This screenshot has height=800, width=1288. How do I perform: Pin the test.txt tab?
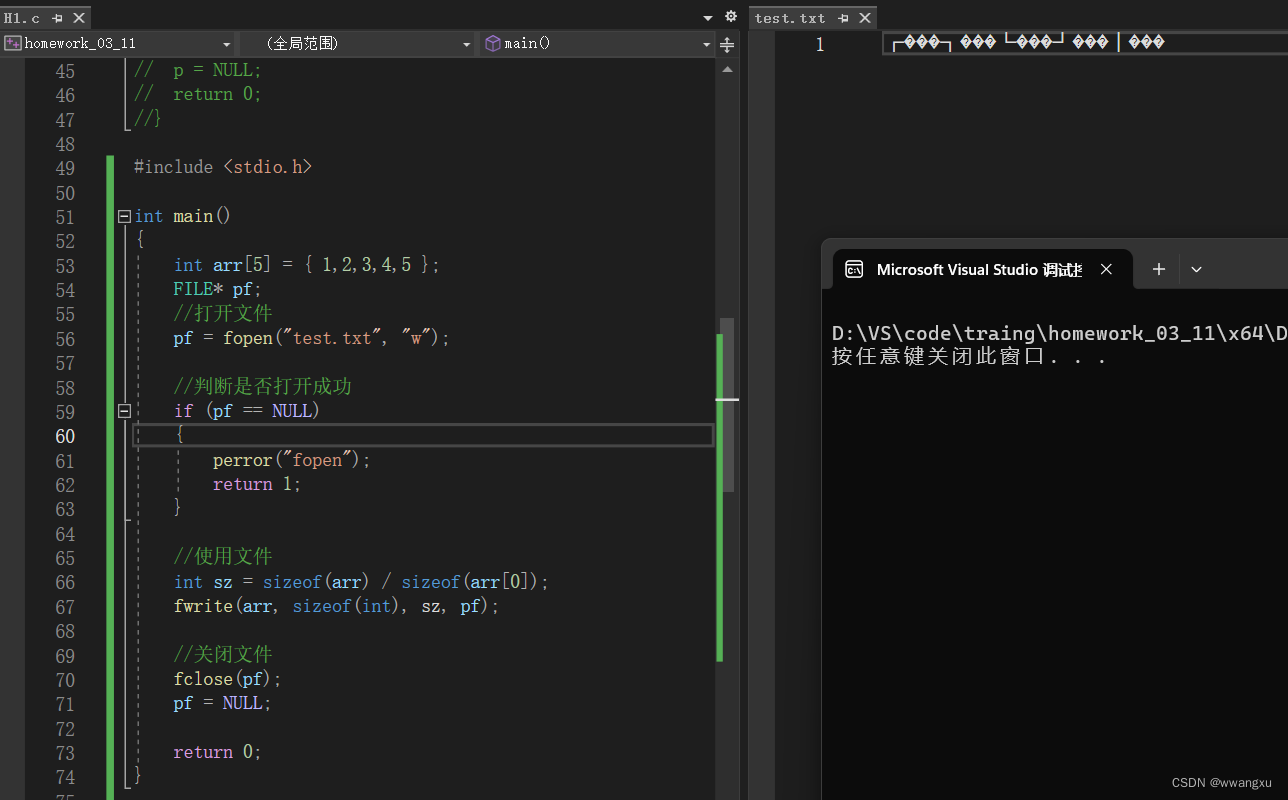(843, 18)
